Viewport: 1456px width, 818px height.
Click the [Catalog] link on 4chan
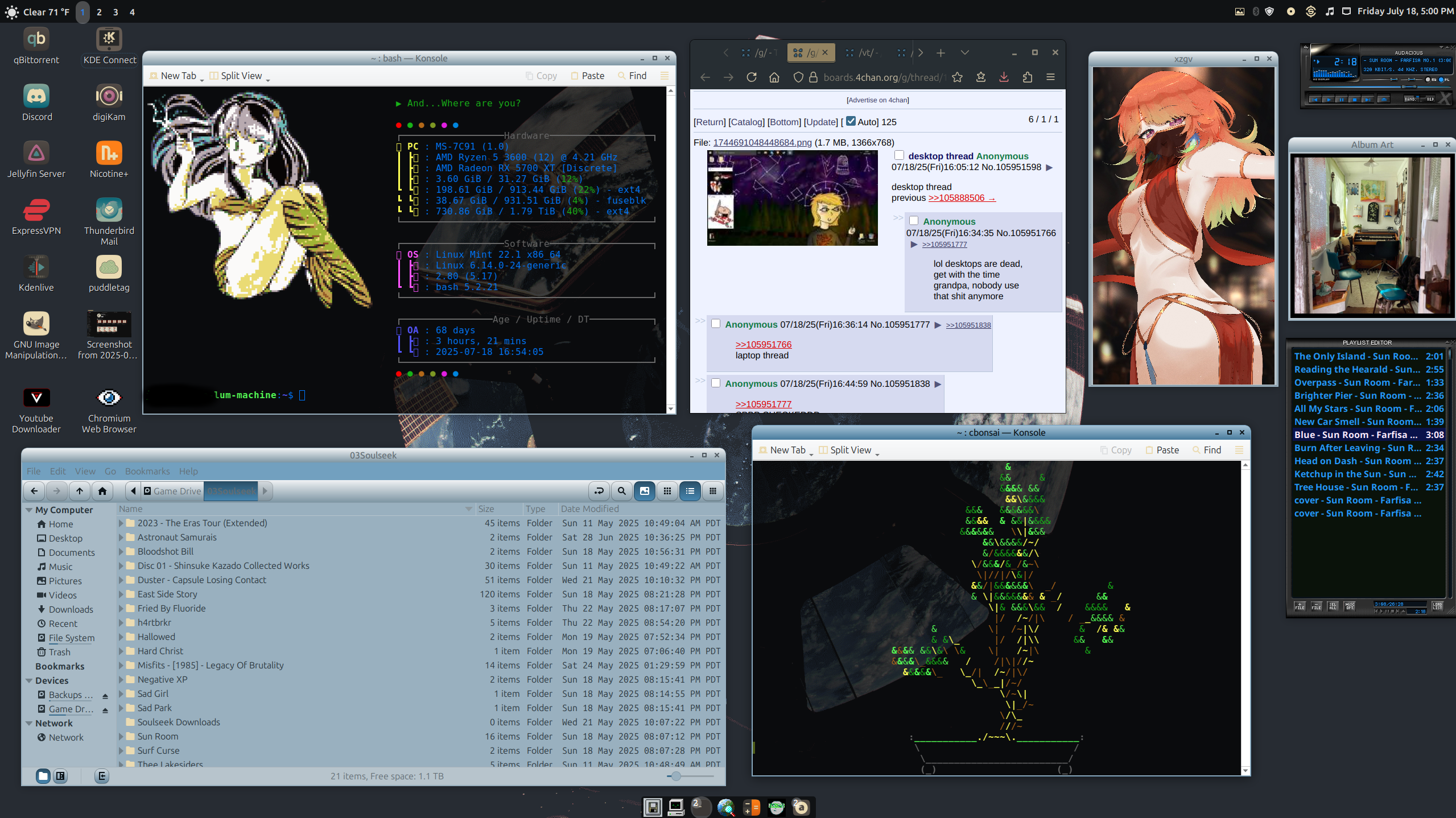[x=746, y=122]
